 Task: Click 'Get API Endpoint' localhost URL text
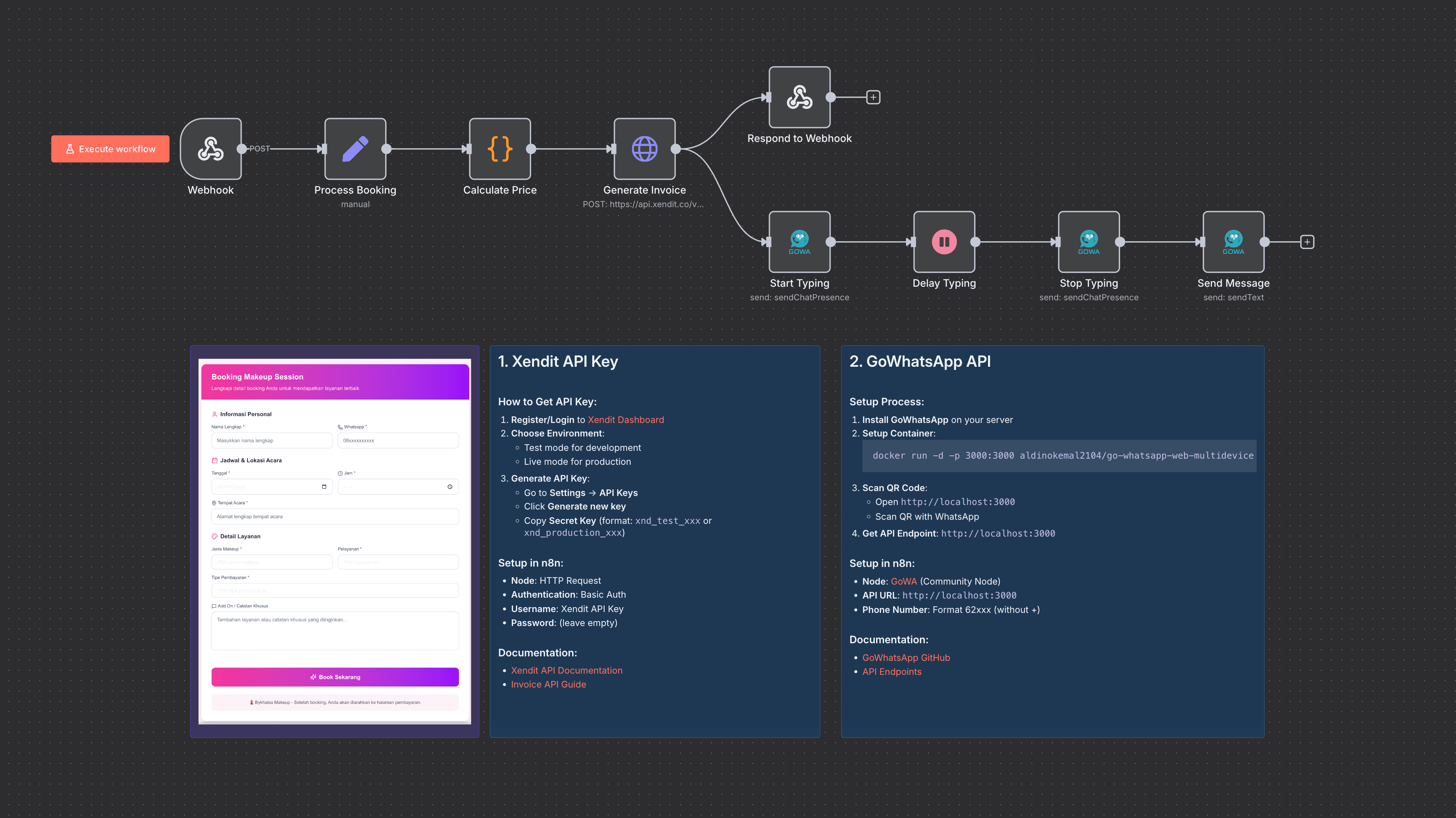pyautogui.click(x=997, y=533)
